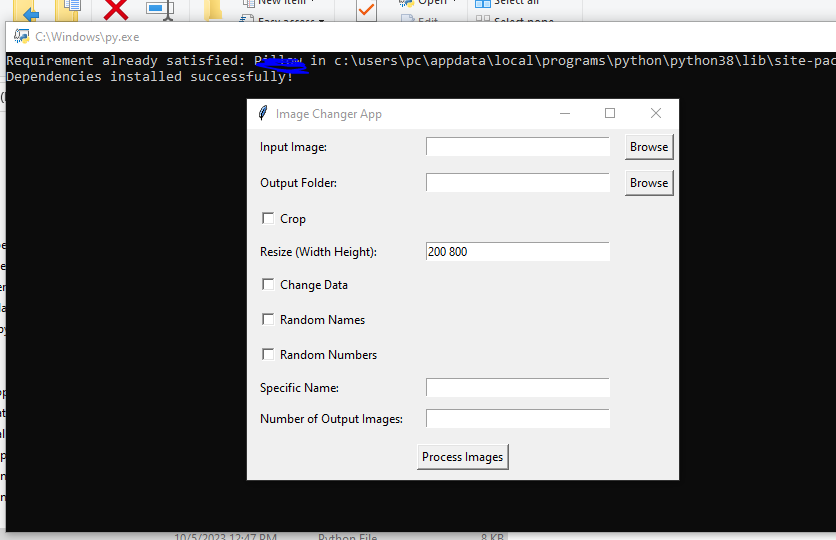The height and width of the screenshot is (540, 836).
Task: Click the Resize field showing 200 800
Action: pyautogui.click(x=517, y=252)
